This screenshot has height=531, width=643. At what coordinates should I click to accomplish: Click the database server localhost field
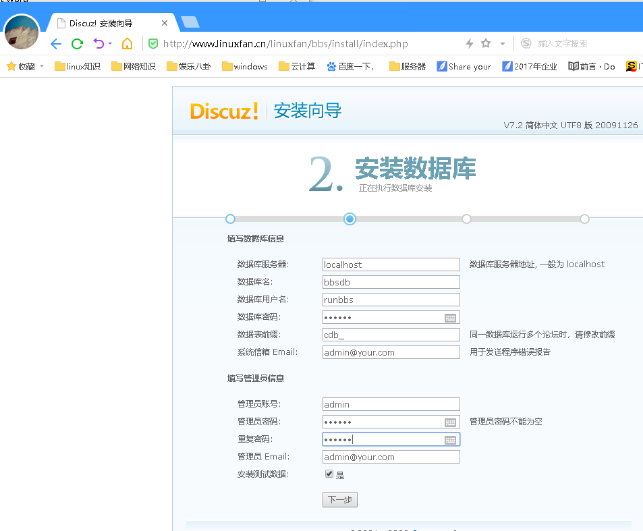coord(391,264)
